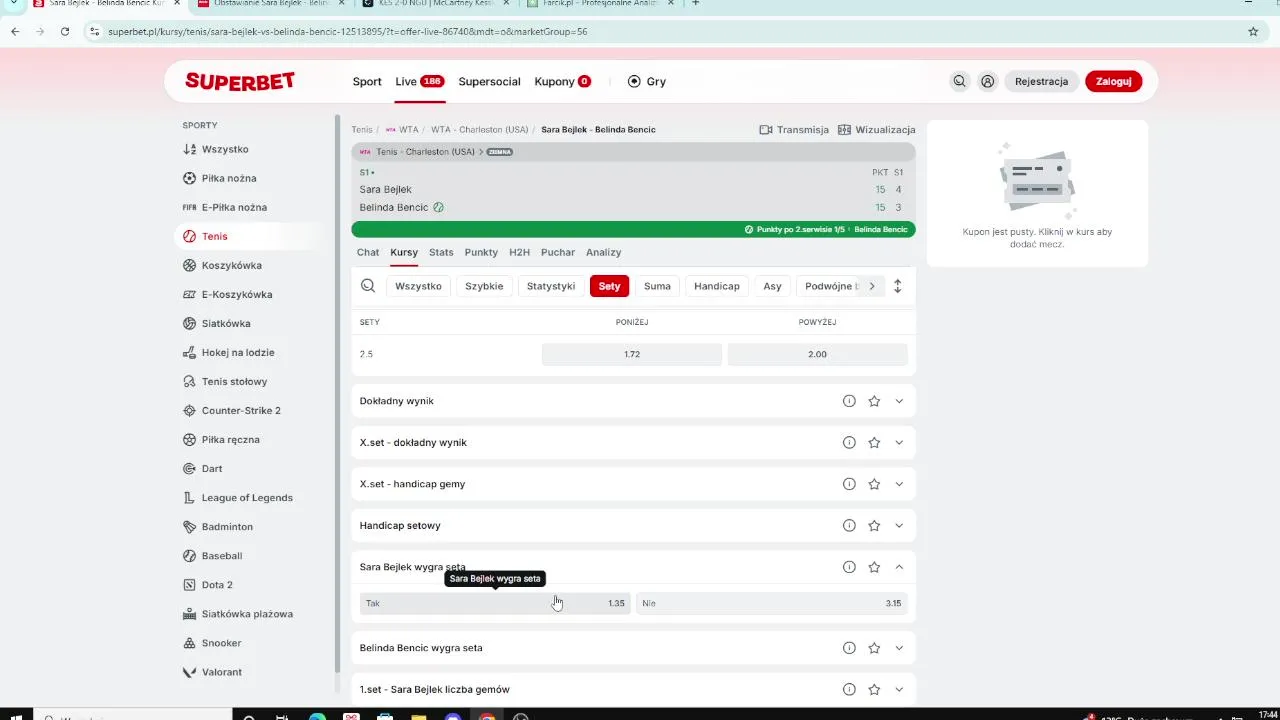
Task: Click the Hokej na lodzie icon
Action: click(190, 352)
